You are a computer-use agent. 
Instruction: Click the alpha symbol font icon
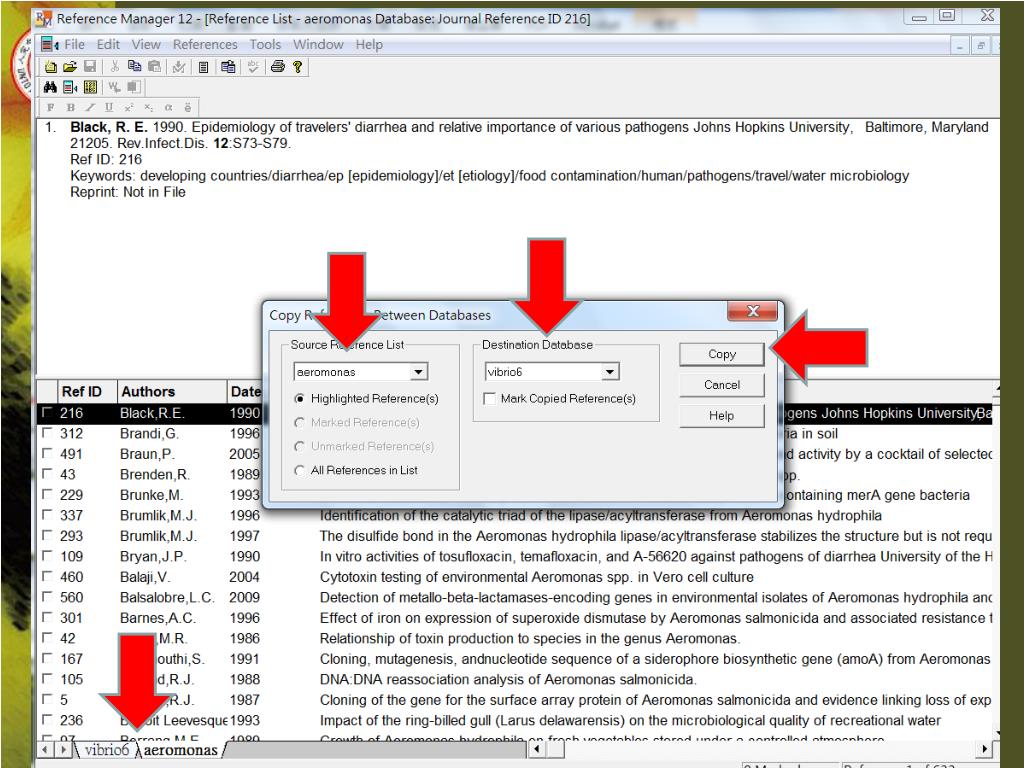[x=168, y=108]
